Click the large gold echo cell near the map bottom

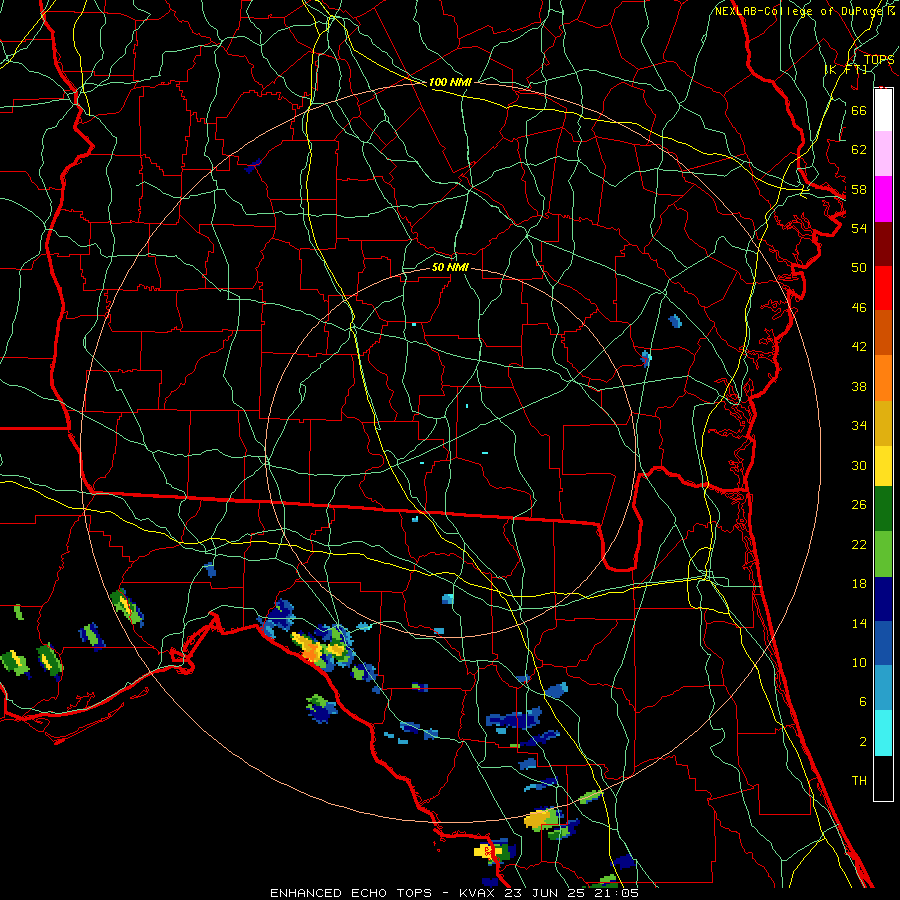click(x=539, y=819)
